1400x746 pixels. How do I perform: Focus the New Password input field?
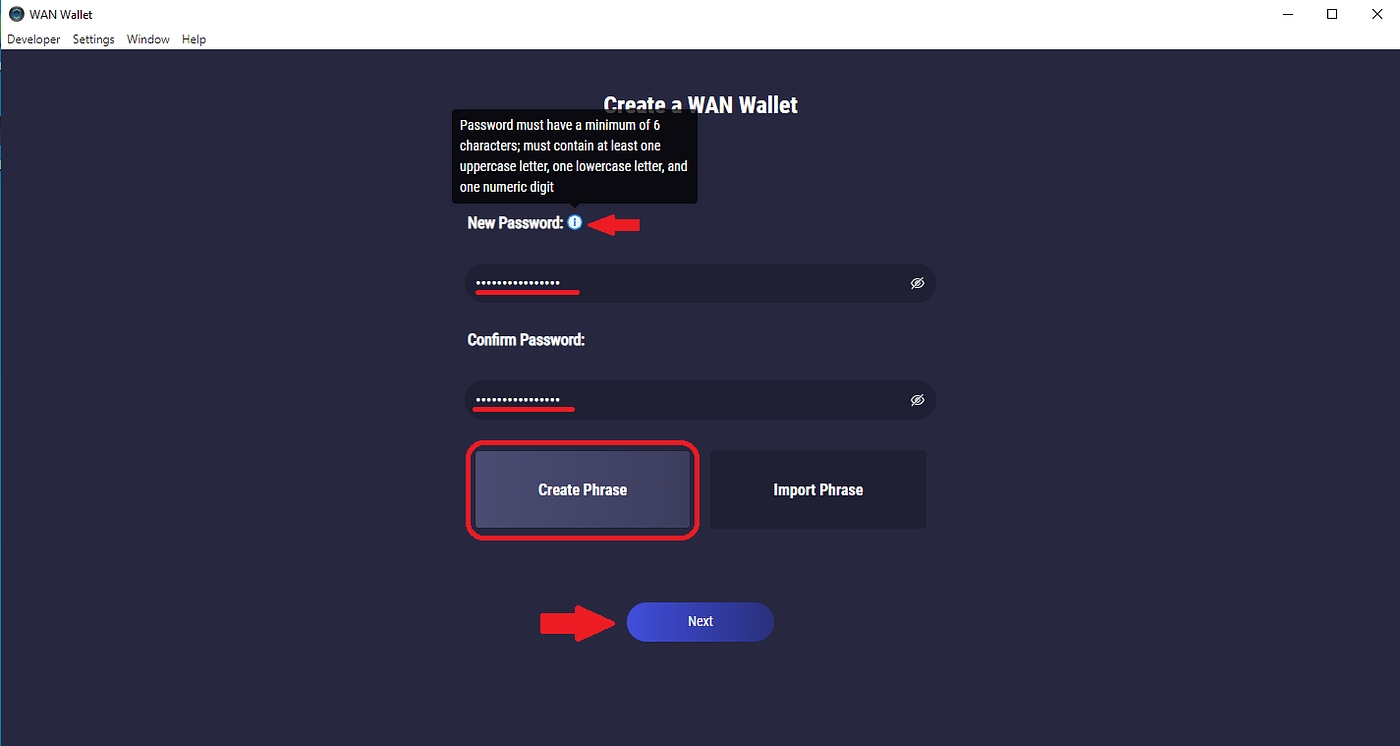click(700, 284)
